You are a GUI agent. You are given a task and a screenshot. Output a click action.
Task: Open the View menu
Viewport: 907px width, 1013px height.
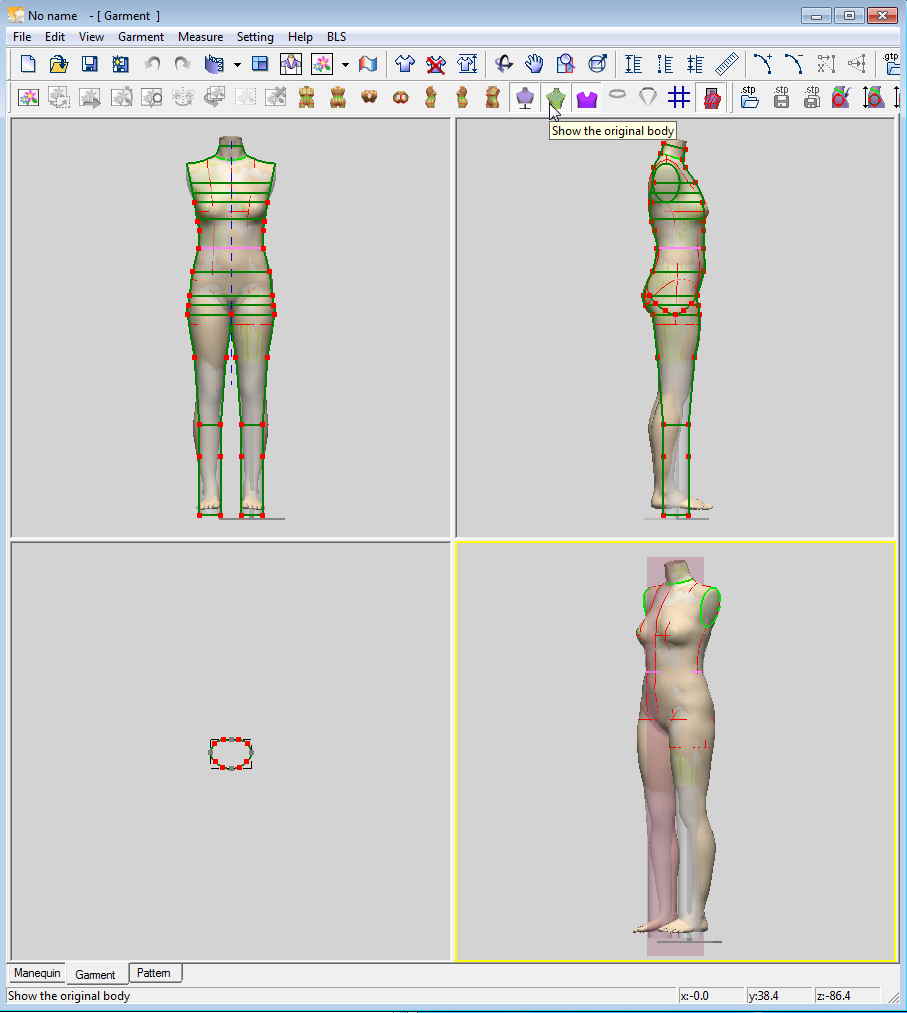[x=91, y=37]
